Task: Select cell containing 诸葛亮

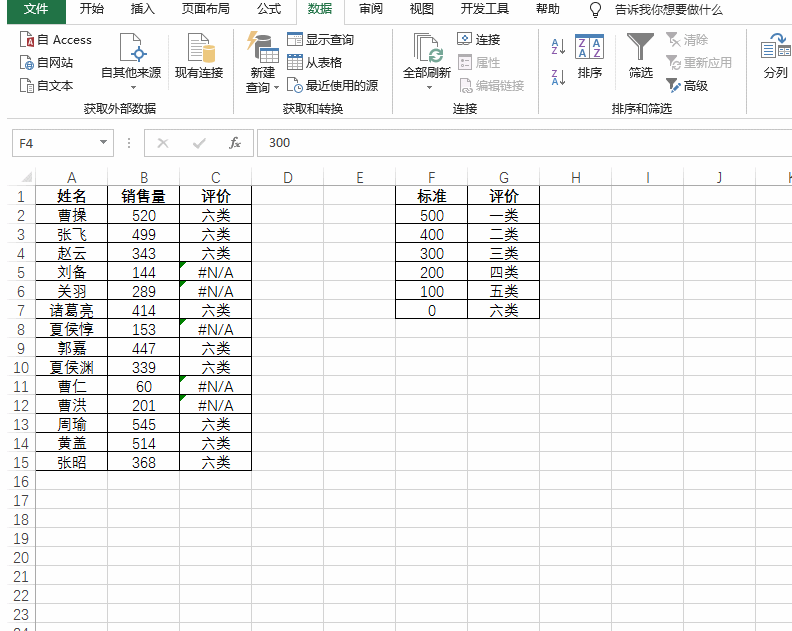Action: click(71, 311)
